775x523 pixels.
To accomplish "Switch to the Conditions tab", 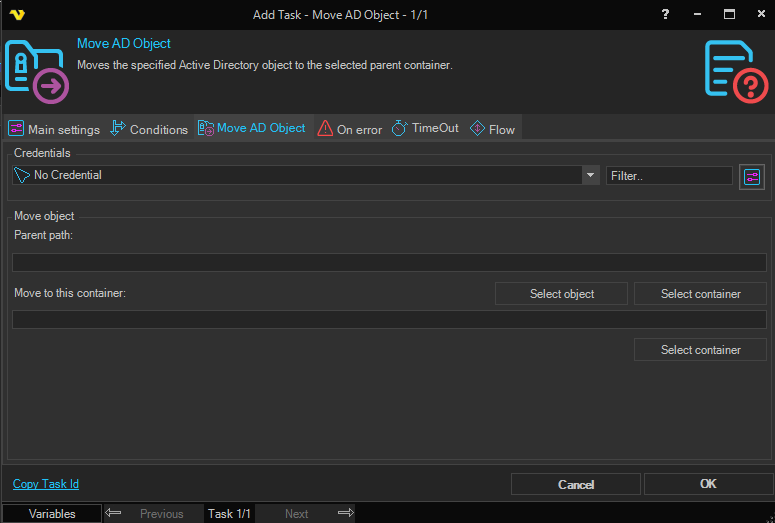I will click(x=149, y=129).
